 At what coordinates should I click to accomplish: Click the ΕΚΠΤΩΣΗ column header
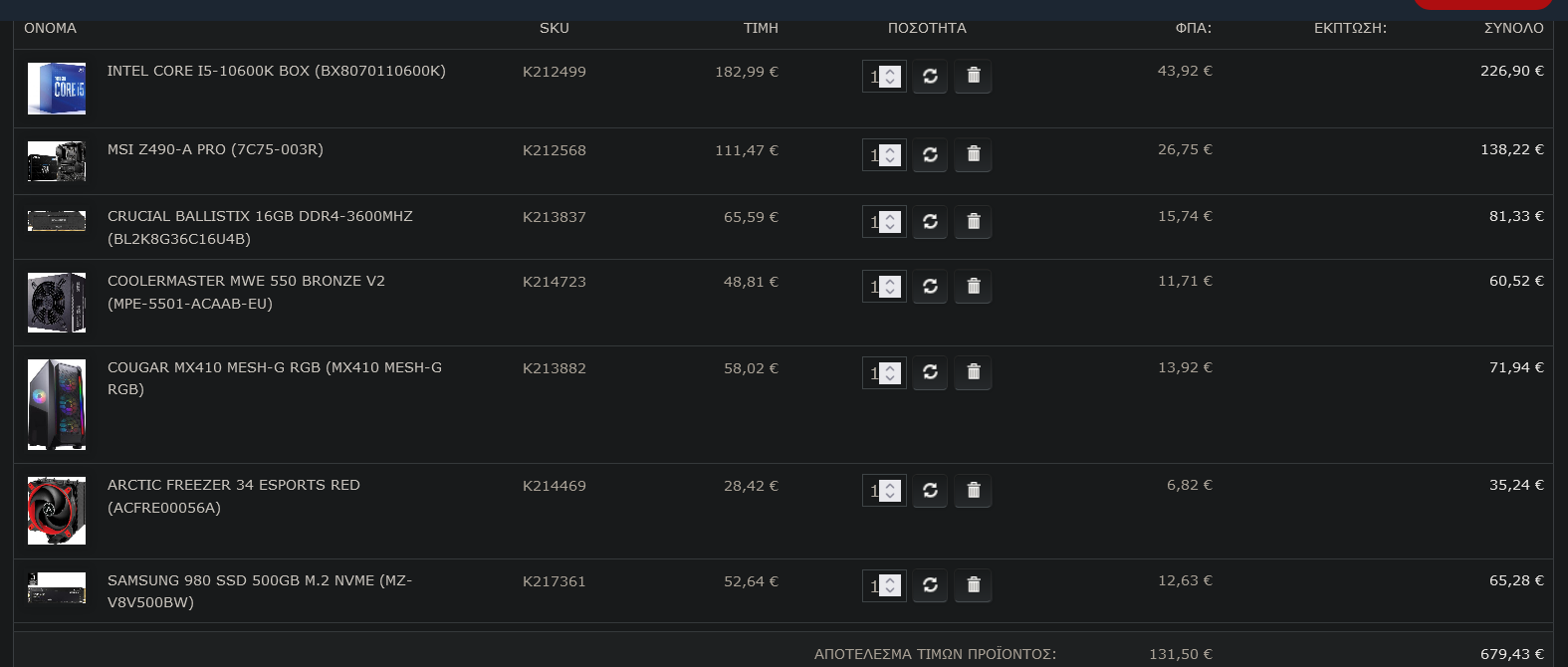1350,28
